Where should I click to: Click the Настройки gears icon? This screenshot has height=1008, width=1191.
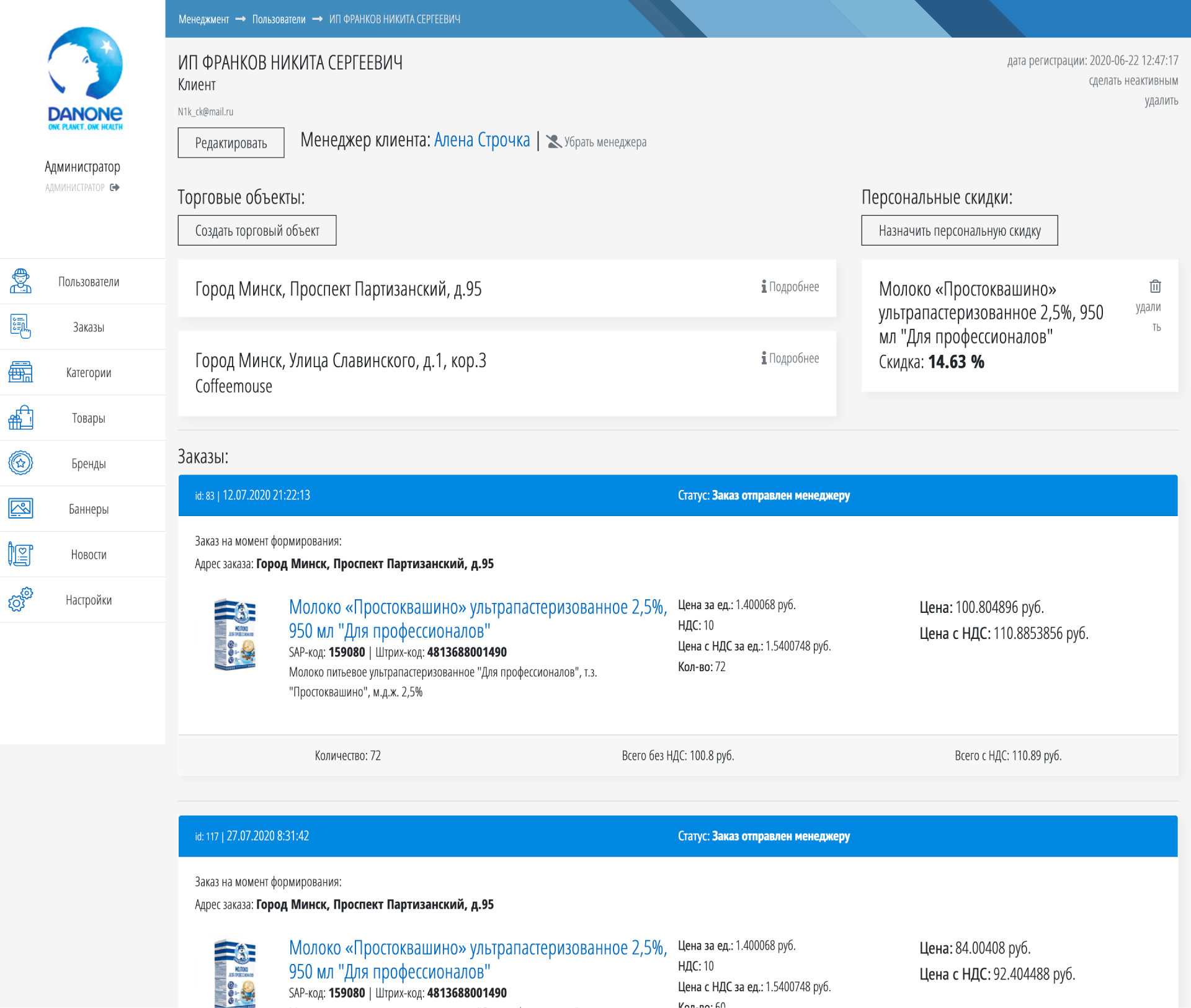click(x=20, y=599)
